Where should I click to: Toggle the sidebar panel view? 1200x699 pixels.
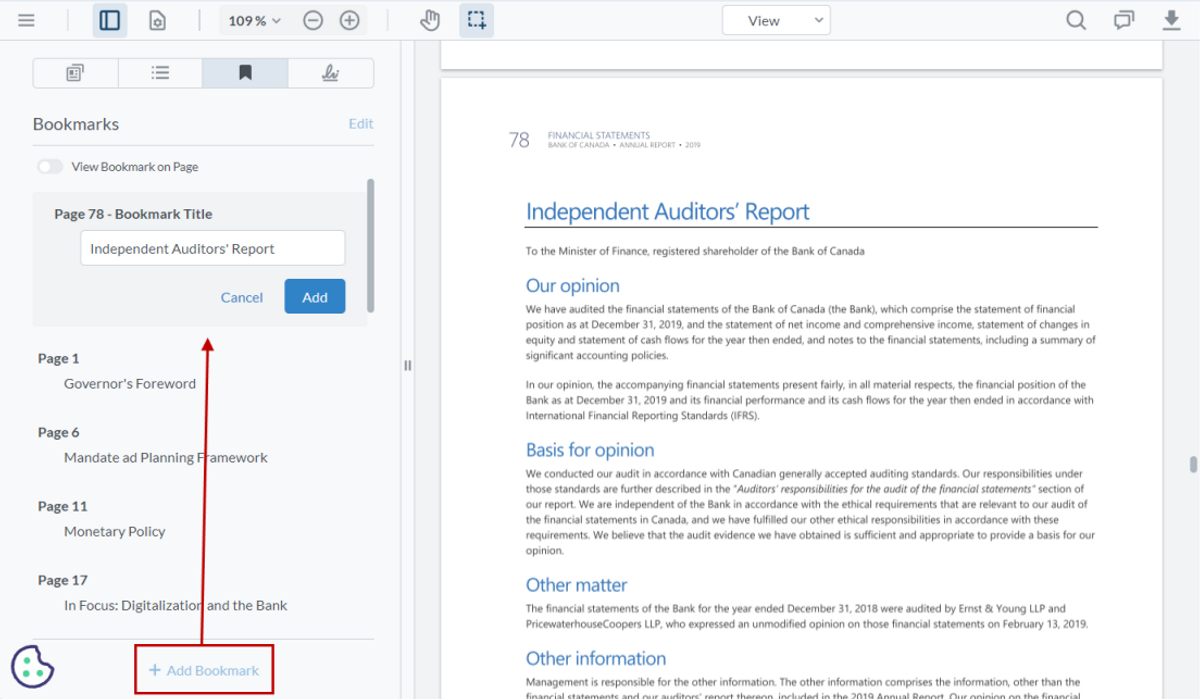point(110,19)
